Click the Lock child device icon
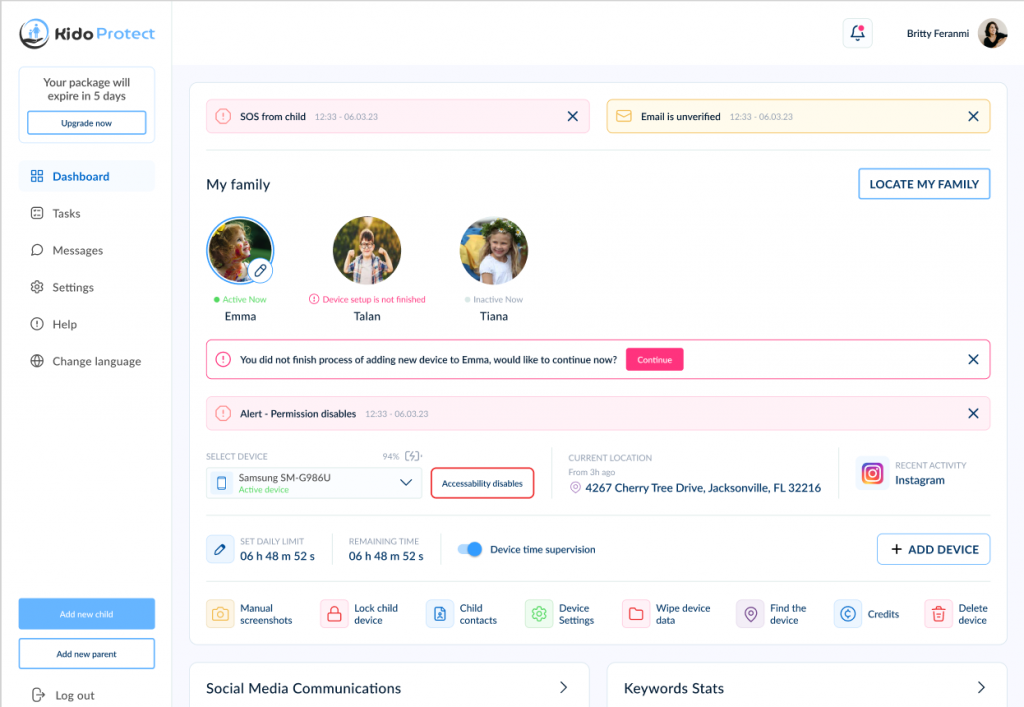The width and height of the screenshot is (1024, 707). [334, 614]
